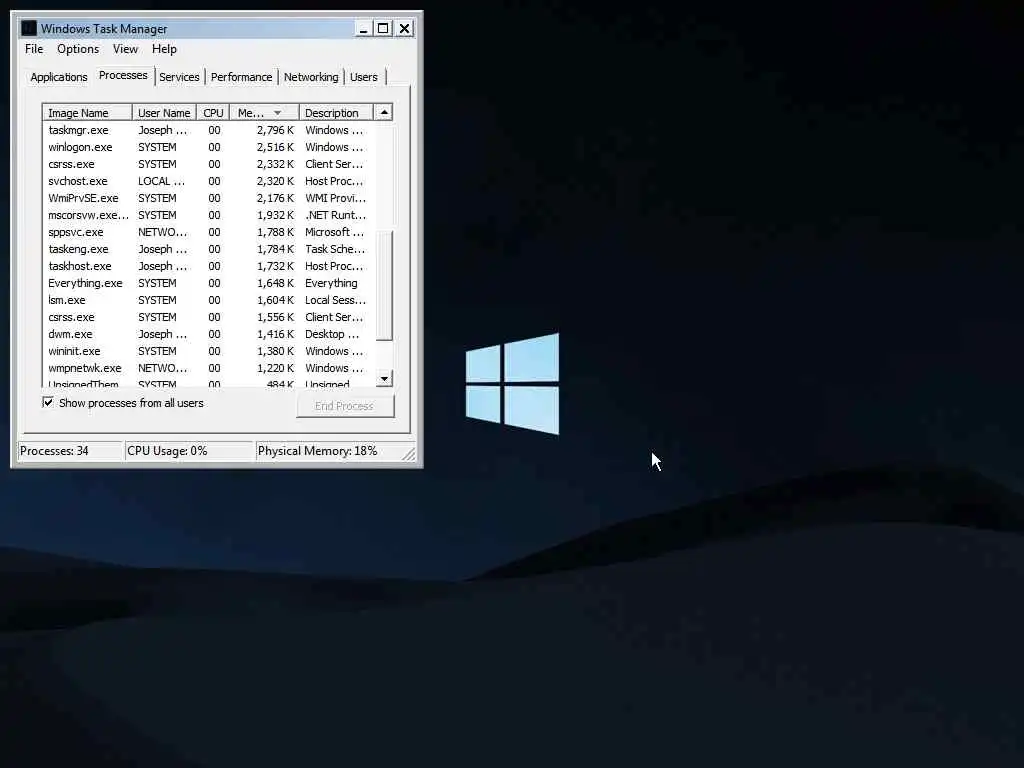Open the Options menu
Screen dimensions: 1024x768
coord(78,49)
